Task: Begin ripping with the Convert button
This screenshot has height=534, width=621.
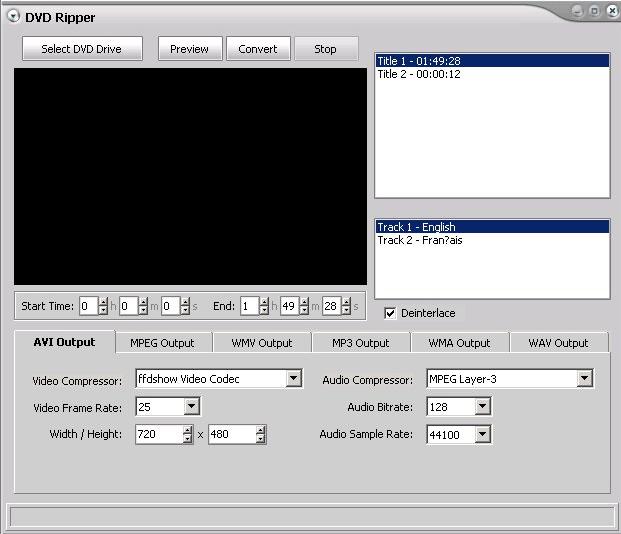Action: pyautogui.click(x=258, y=49)
